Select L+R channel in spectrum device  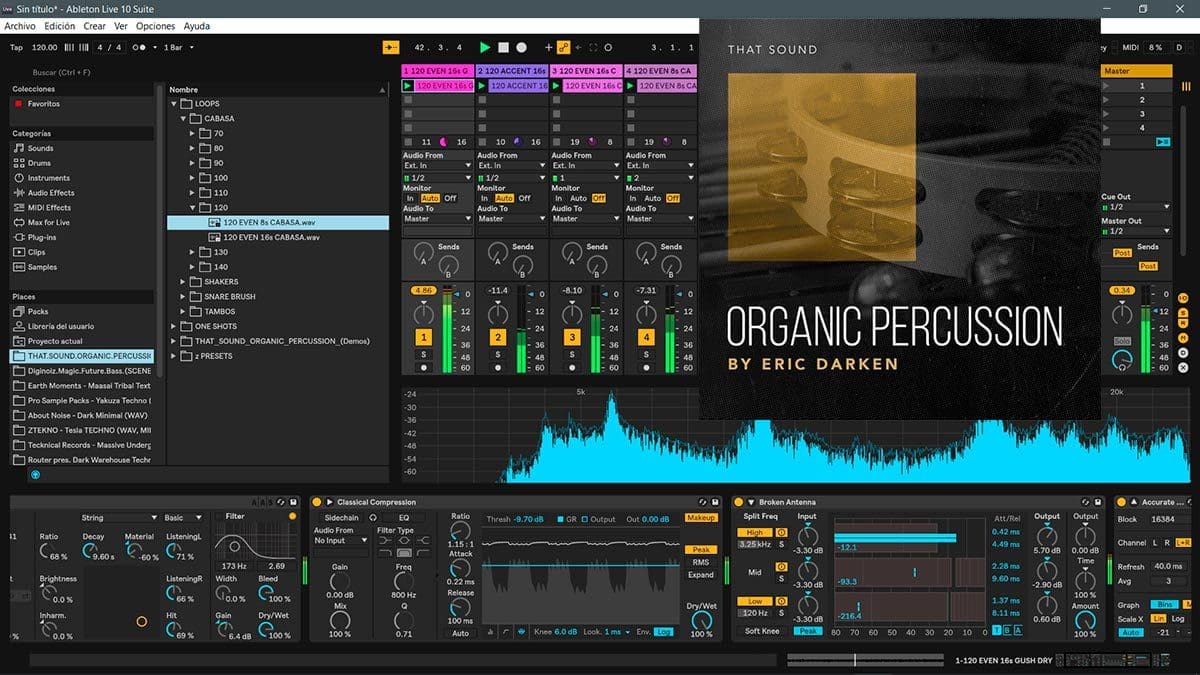tap(1184, 542)
